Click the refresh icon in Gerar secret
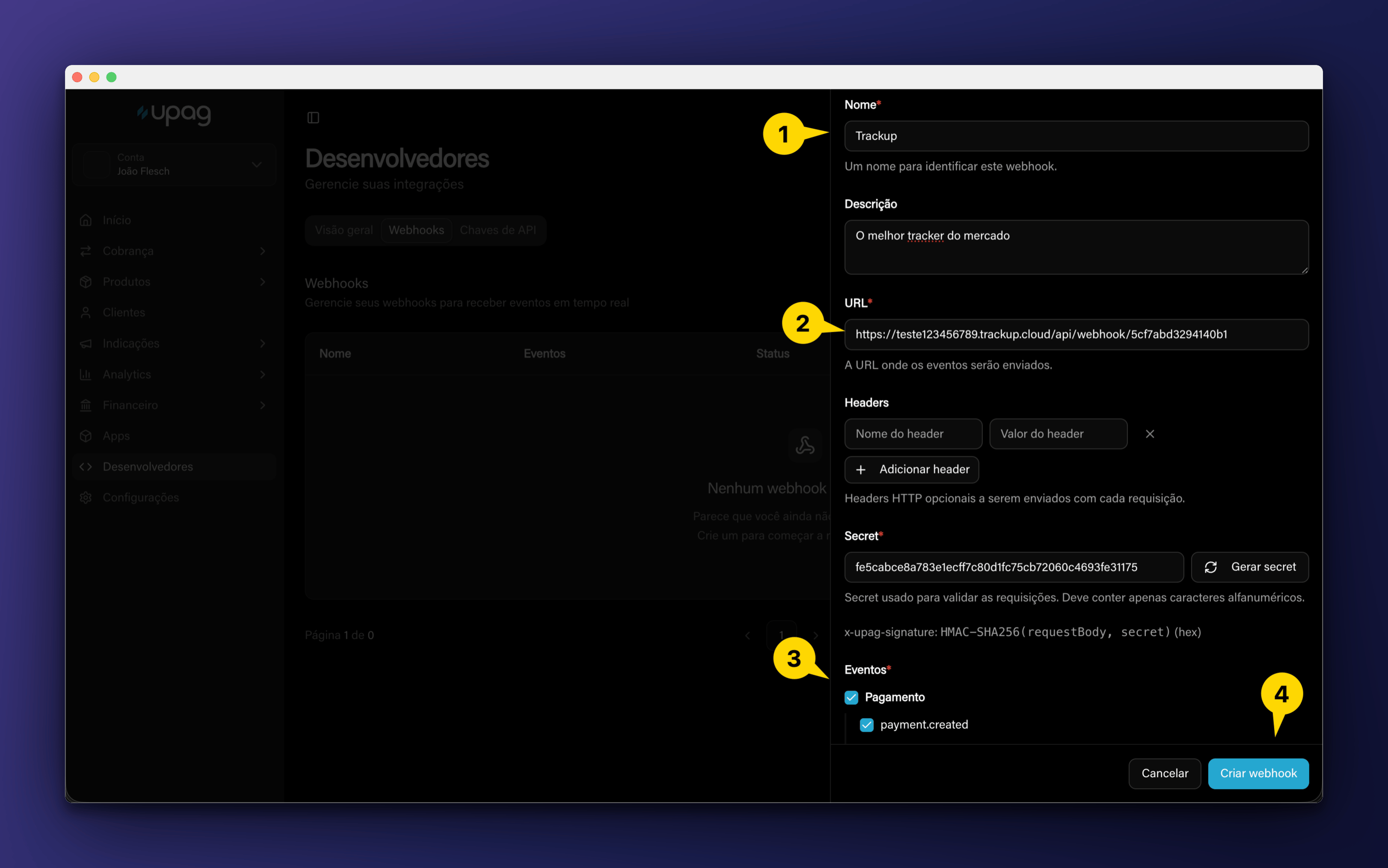This screenshot has height=868, width=1388. [1210, 567]
